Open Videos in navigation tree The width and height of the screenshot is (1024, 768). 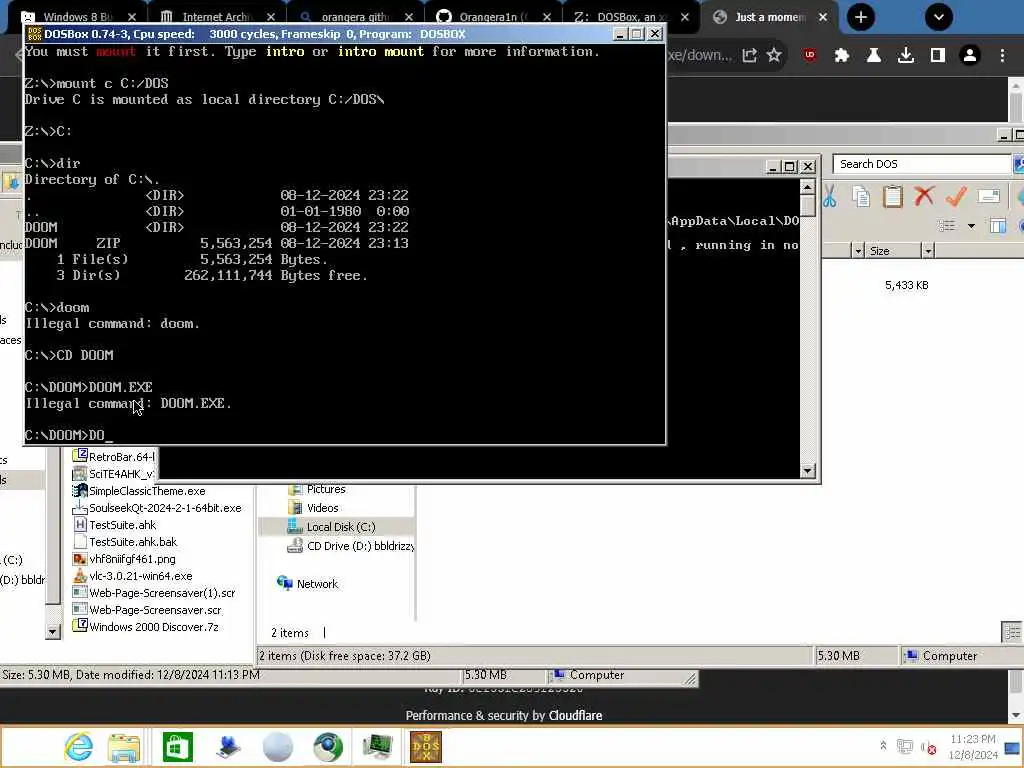313,507
